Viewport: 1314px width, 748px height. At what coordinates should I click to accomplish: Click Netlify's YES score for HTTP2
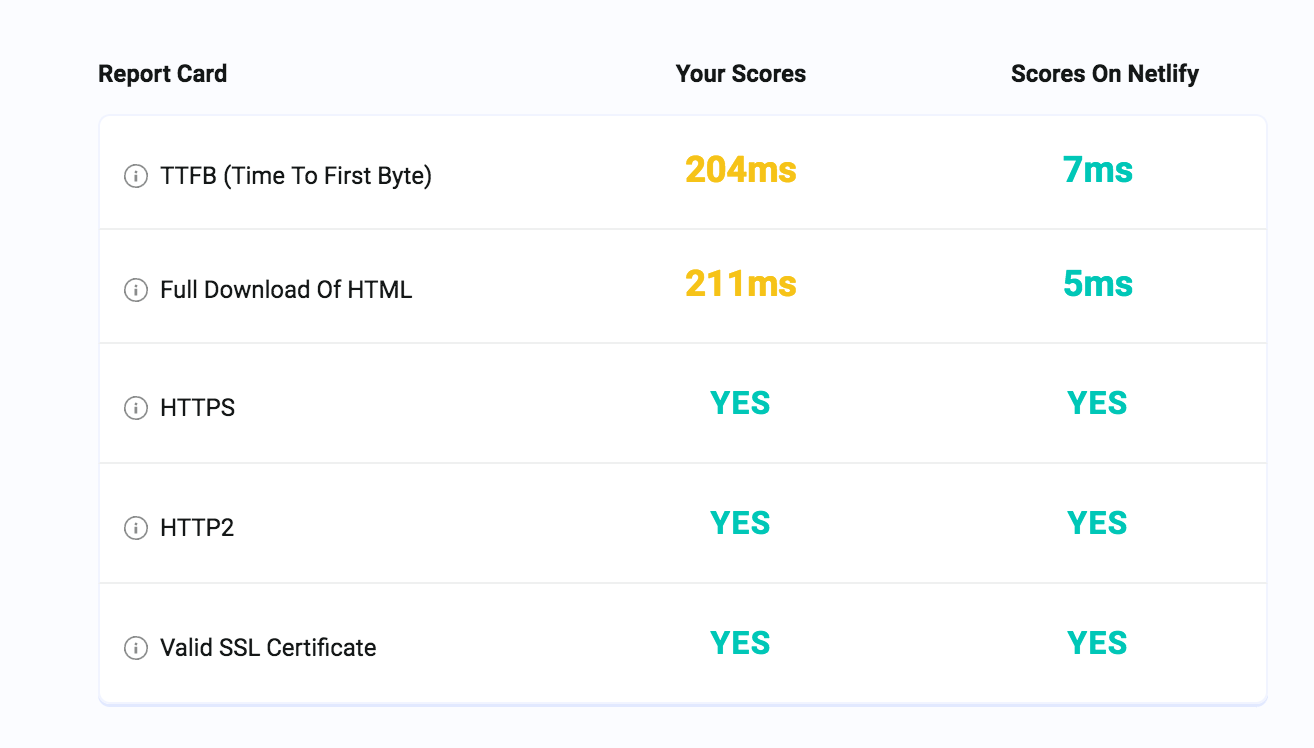[x=1097, y=523]
